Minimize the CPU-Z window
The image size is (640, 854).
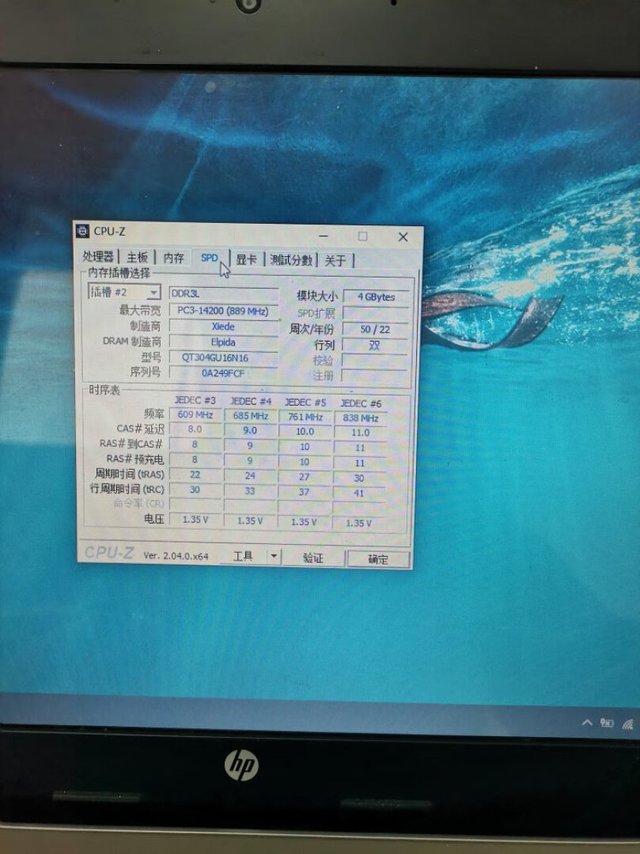pos(324,236)
